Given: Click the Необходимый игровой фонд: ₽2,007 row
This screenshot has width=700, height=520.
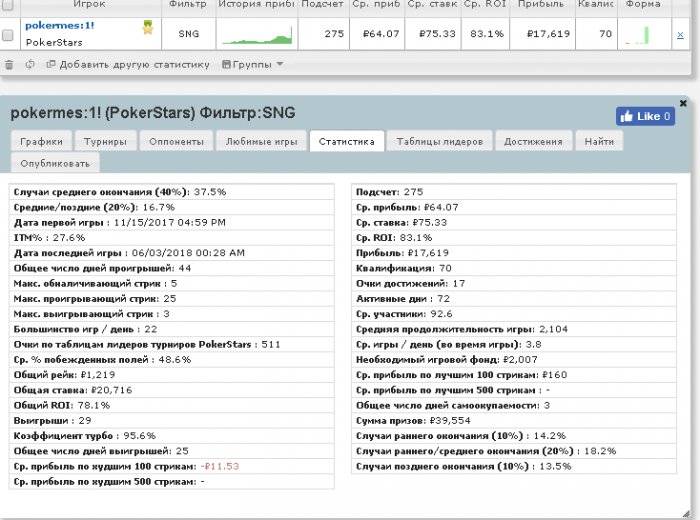Looking at the screenshot, I should pyautogui.click(x=514, y=360).
